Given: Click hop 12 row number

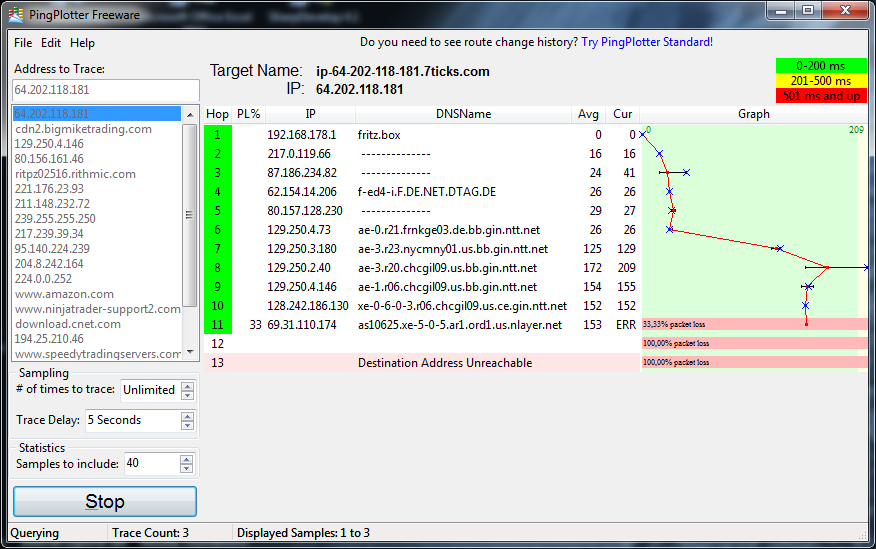Looking at the screenshot, I should [217, 344].
